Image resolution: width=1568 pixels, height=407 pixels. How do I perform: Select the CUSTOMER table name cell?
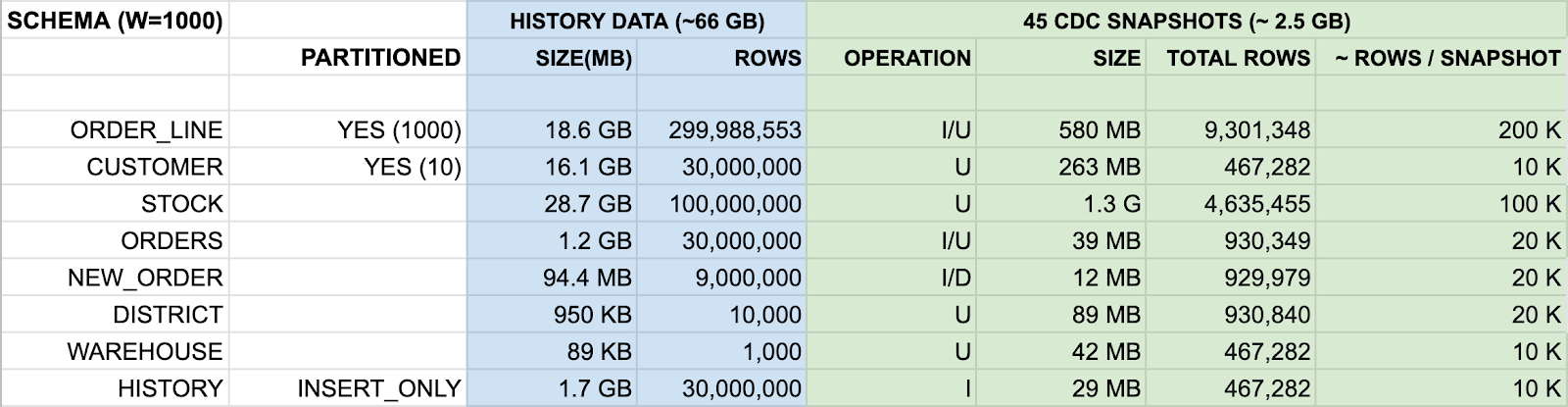[x=115, y=167]
